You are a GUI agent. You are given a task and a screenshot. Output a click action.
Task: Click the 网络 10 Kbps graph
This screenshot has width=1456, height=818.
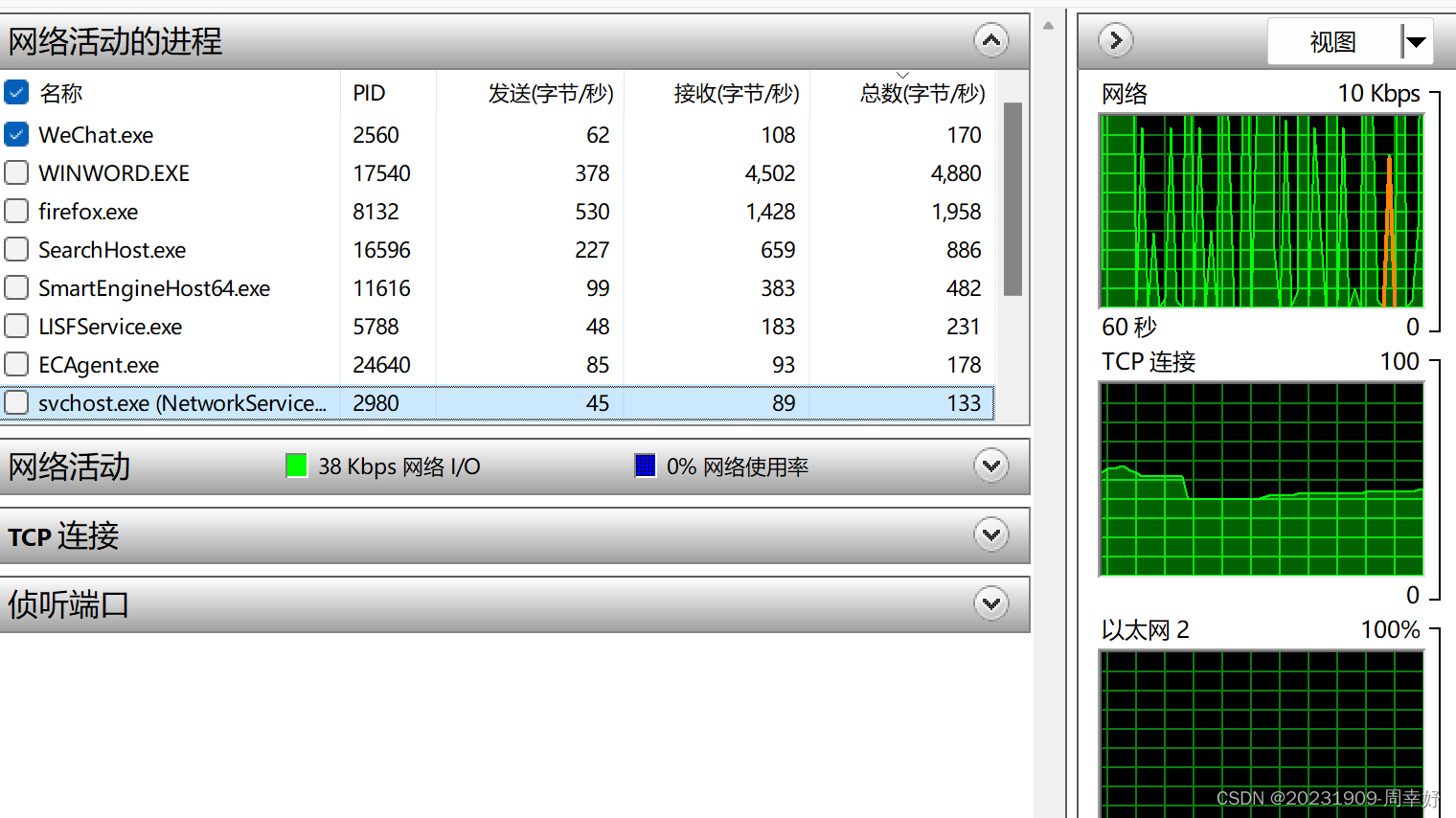pyautogui.click(x=1261, y=211)
